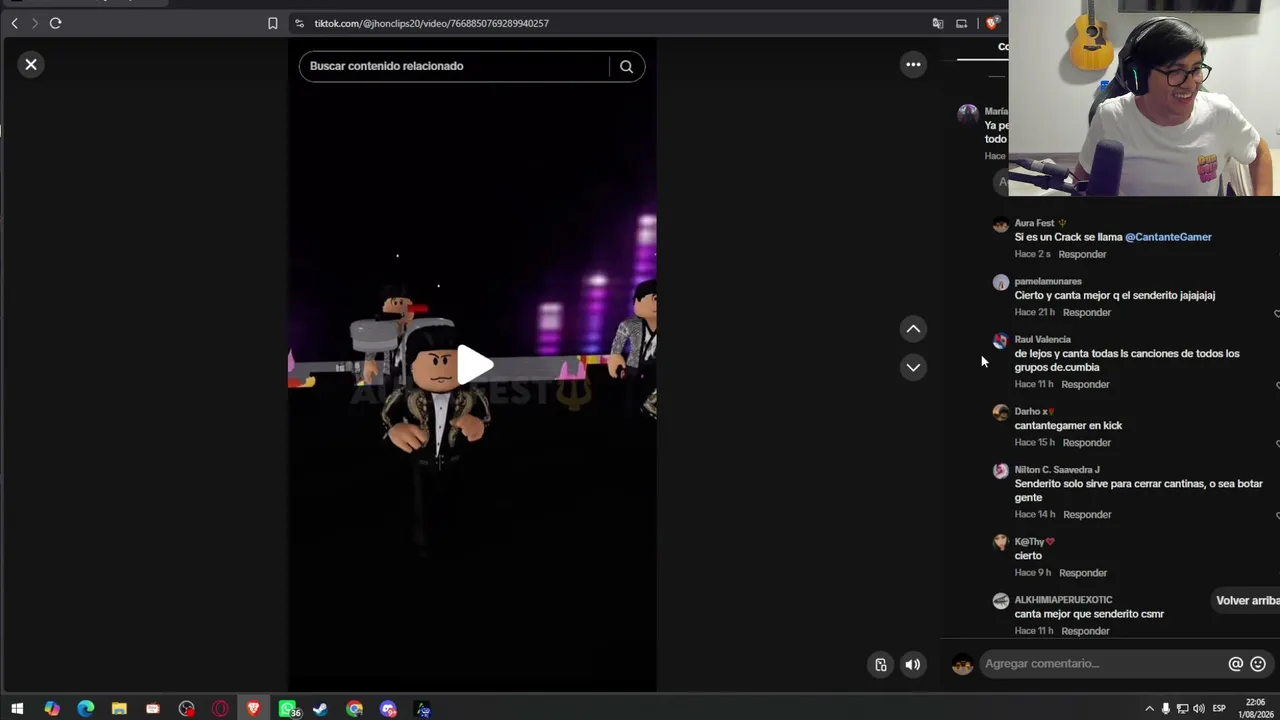
Task: Click the browser back arrow
Action: 14,23
